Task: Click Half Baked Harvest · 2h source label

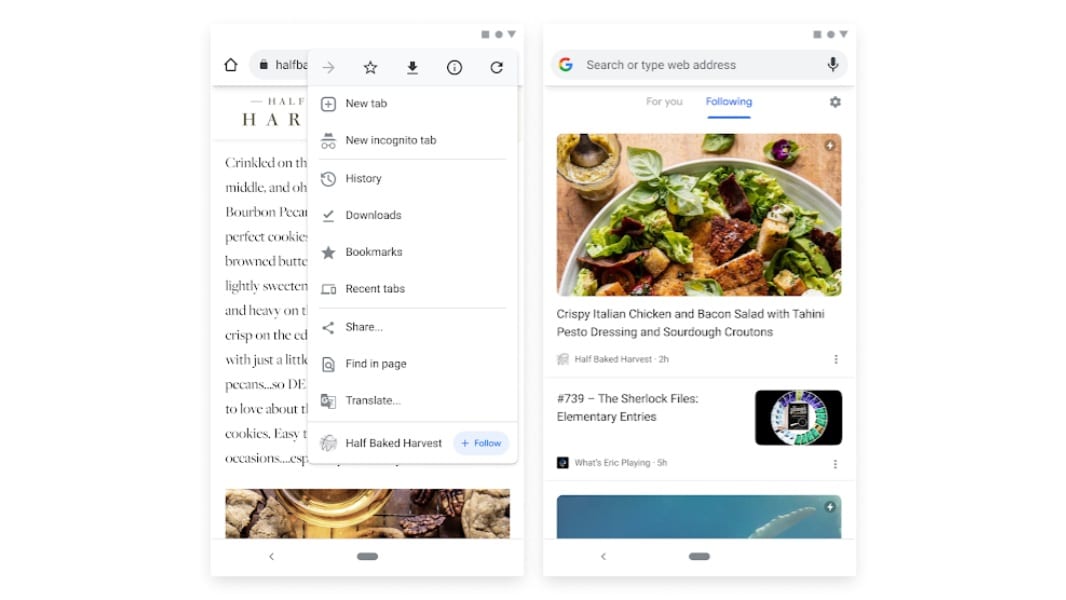Action: 621,359
